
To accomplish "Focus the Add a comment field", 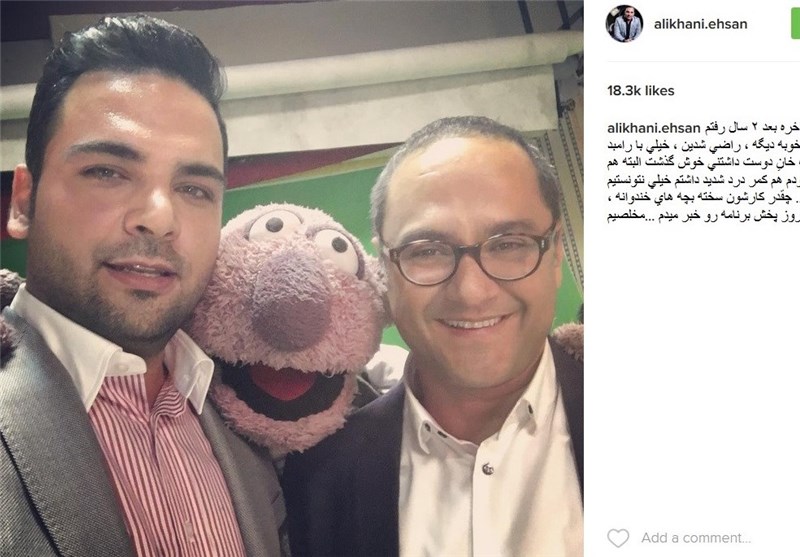I will click(696, 538).
